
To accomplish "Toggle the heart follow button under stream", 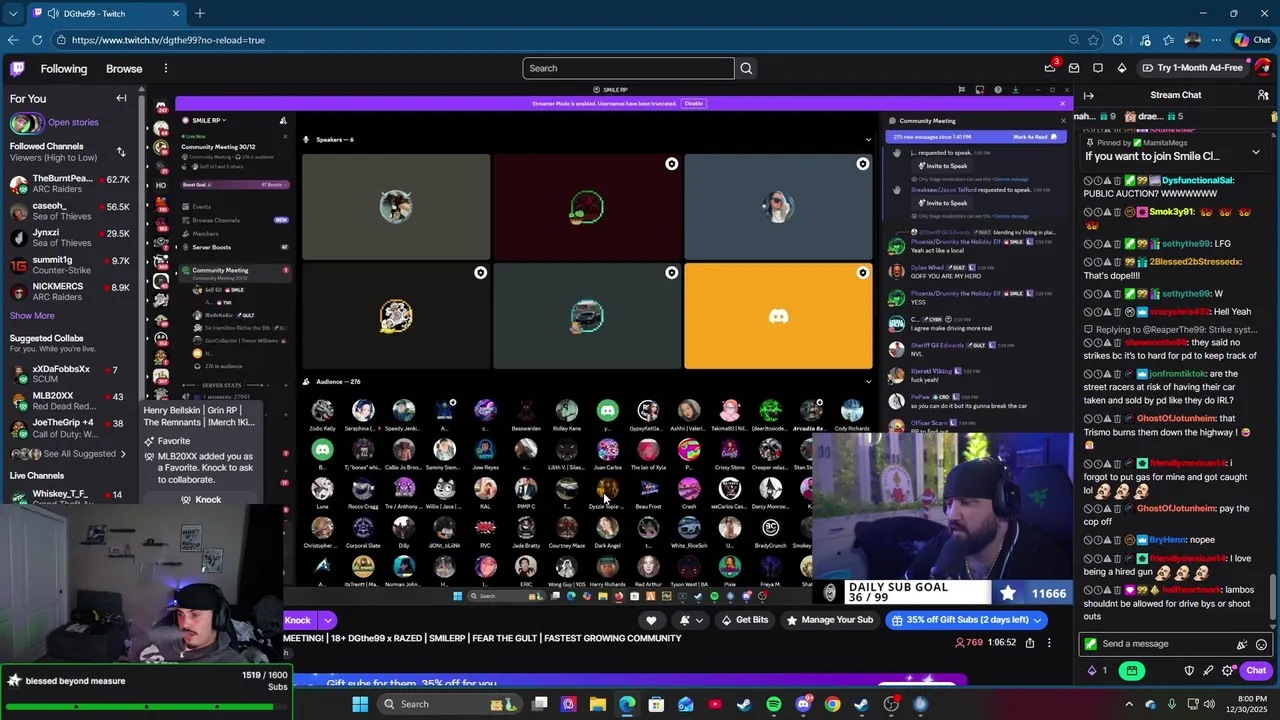I will point(651,620).
